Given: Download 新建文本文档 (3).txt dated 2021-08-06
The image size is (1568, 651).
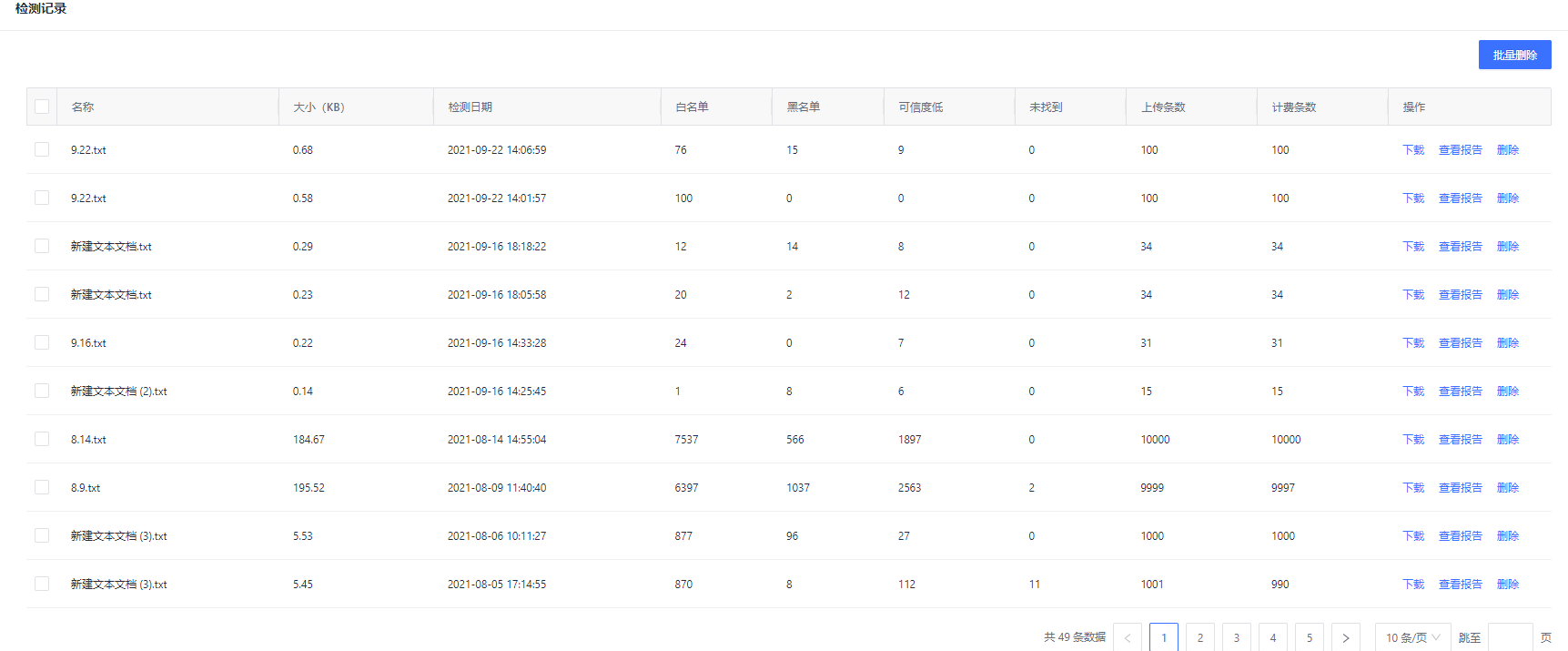Looking at the screenshot, I should [x=1413, y=536].
